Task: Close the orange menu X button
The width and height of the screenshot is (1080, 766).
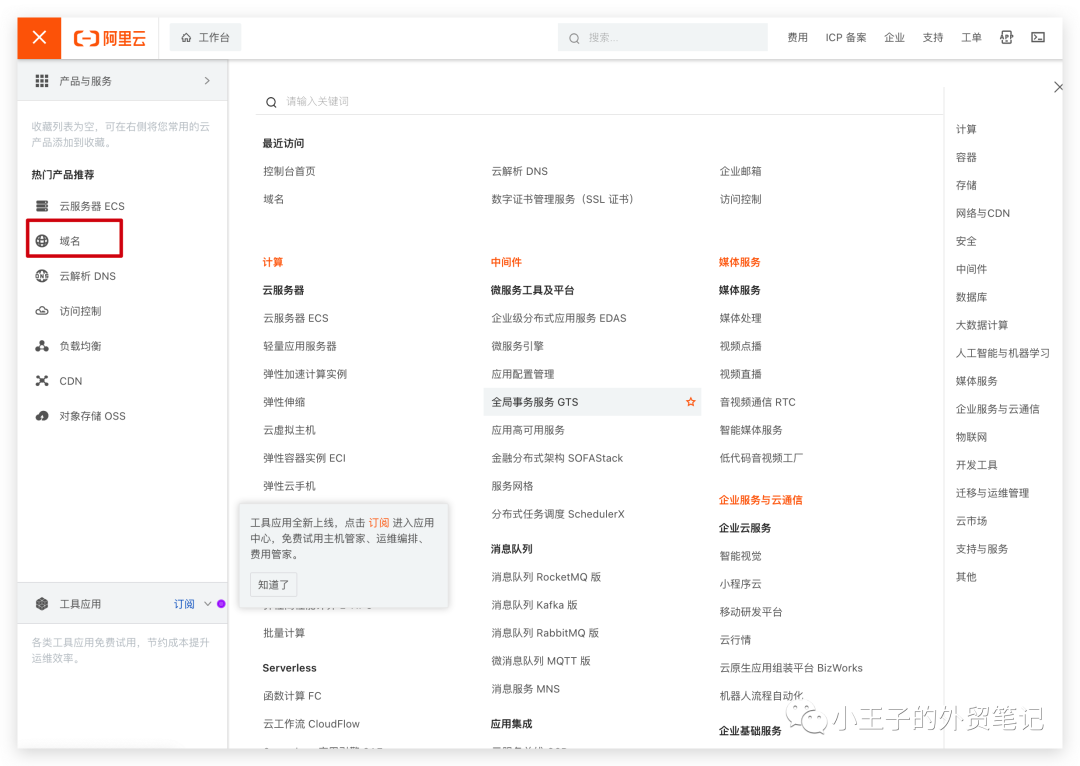Action: tap(39, 38)
